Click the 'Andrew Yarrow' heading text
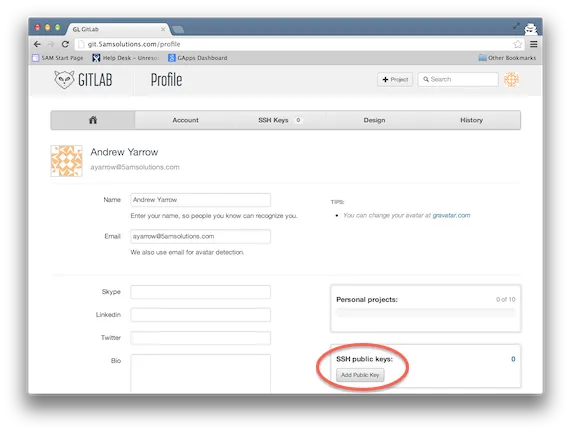This screenshot has height=433, width=571. (124, 152)
